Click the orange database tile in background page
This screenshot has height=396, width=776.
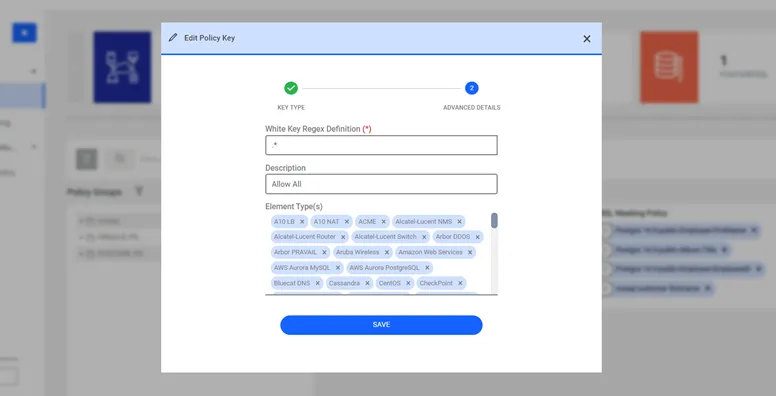pos(669,67)
